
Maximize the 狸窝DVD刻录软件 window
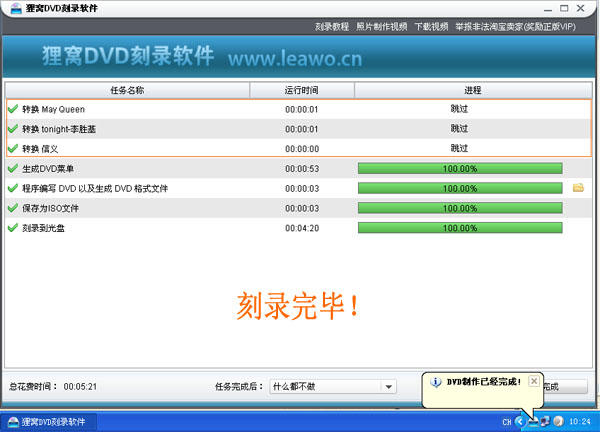click(564, 8)
